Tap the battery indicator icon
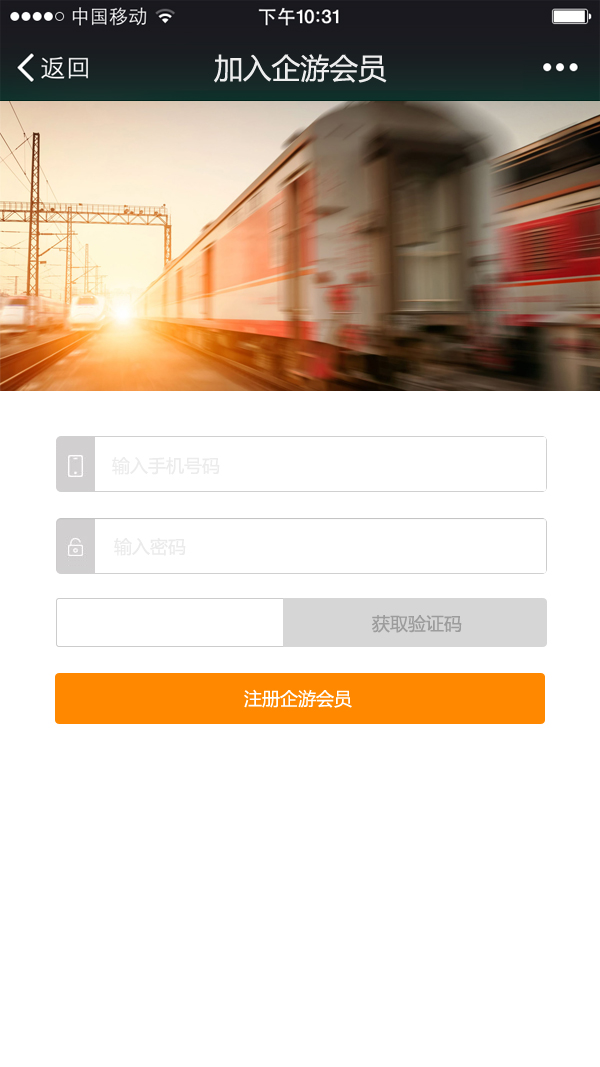Screen dimensions: 600x1067 click(x=571, y=16)
